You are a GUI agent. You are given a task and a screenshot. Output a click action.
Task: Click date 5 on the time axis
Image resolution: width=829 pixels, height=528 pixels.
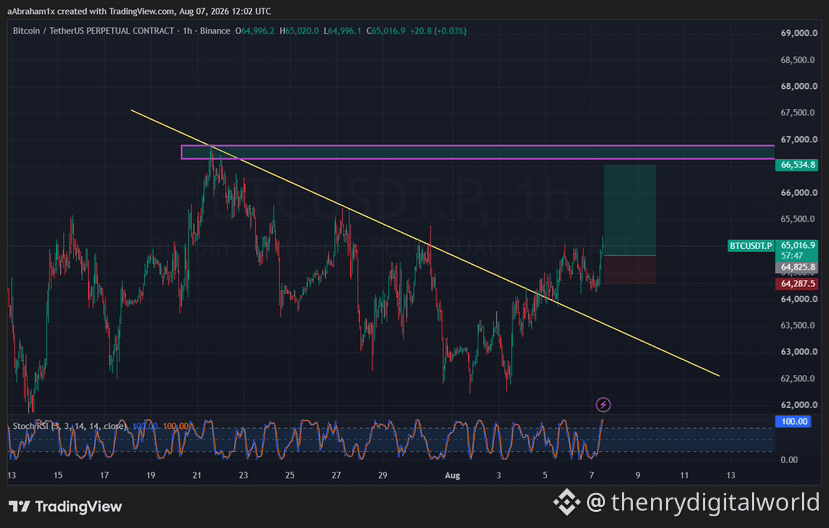545,476
